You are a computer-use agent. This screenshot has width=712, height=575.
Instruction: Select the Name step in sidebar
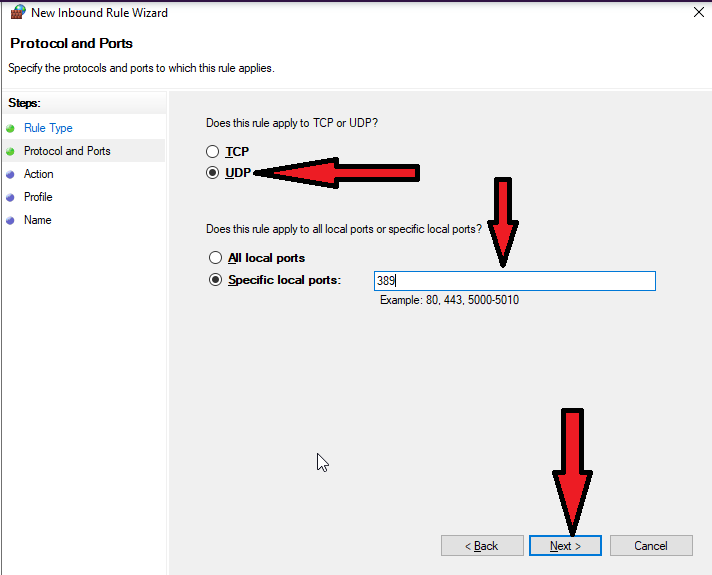(x=37, y=220)
